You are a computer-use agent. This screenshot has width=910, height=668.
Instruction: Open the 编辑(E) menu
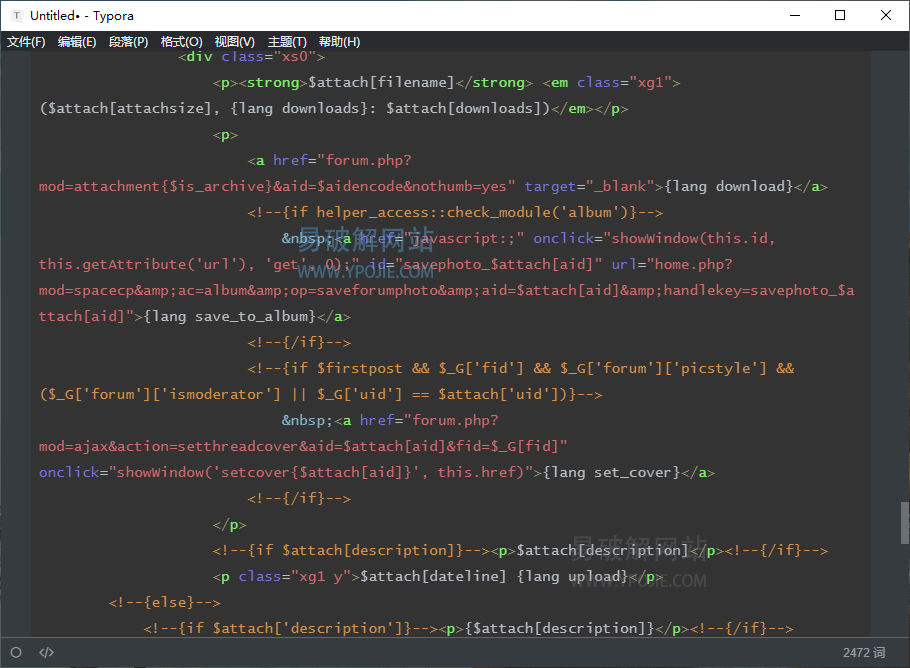click(x=77, y=42)
